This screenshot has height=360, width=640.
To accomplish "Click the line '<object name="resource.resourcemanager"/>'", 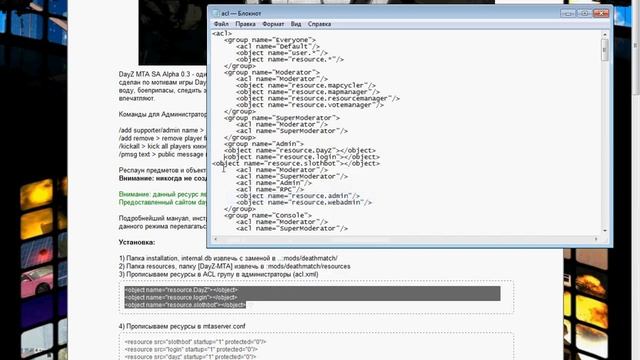I will pyautogui.click(x=318, y=98).
